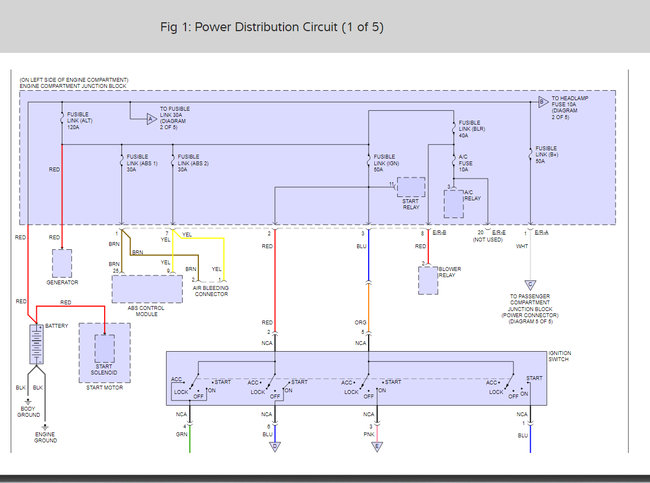This screenshot has width=650, height=483.
Task: Select the fusible link (BLR) fuse symbol
Action: pos(454,127)
